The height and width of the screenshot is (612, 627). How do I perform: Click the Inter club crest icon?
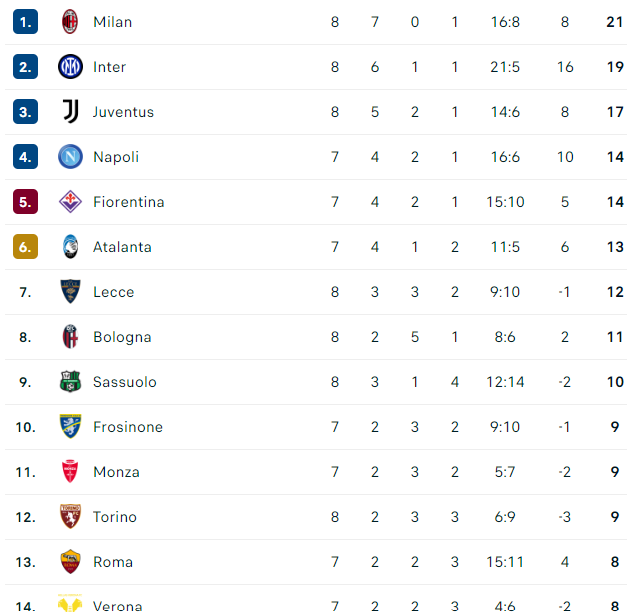click(70, 67)
